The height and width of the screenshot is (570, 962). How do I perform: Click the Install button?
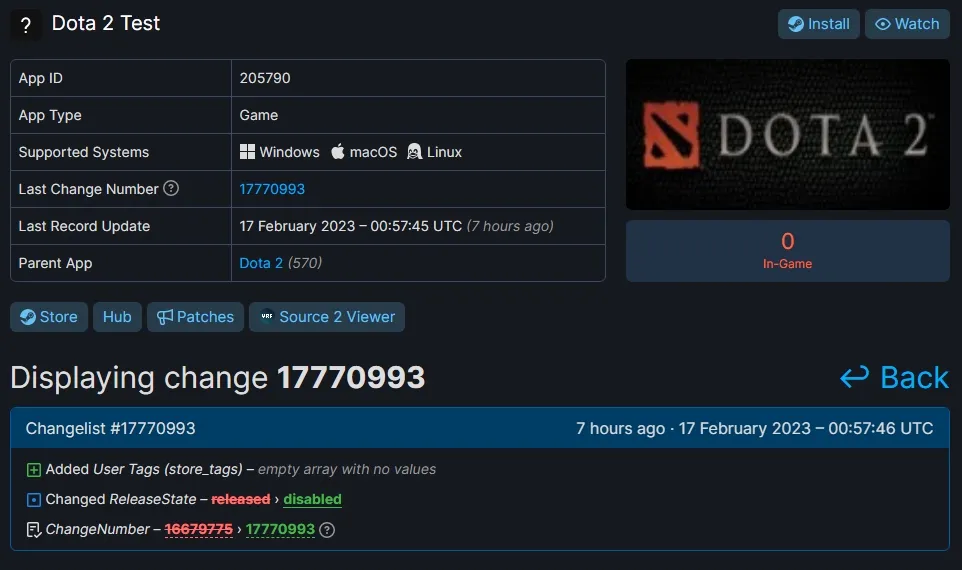[818, 24]
